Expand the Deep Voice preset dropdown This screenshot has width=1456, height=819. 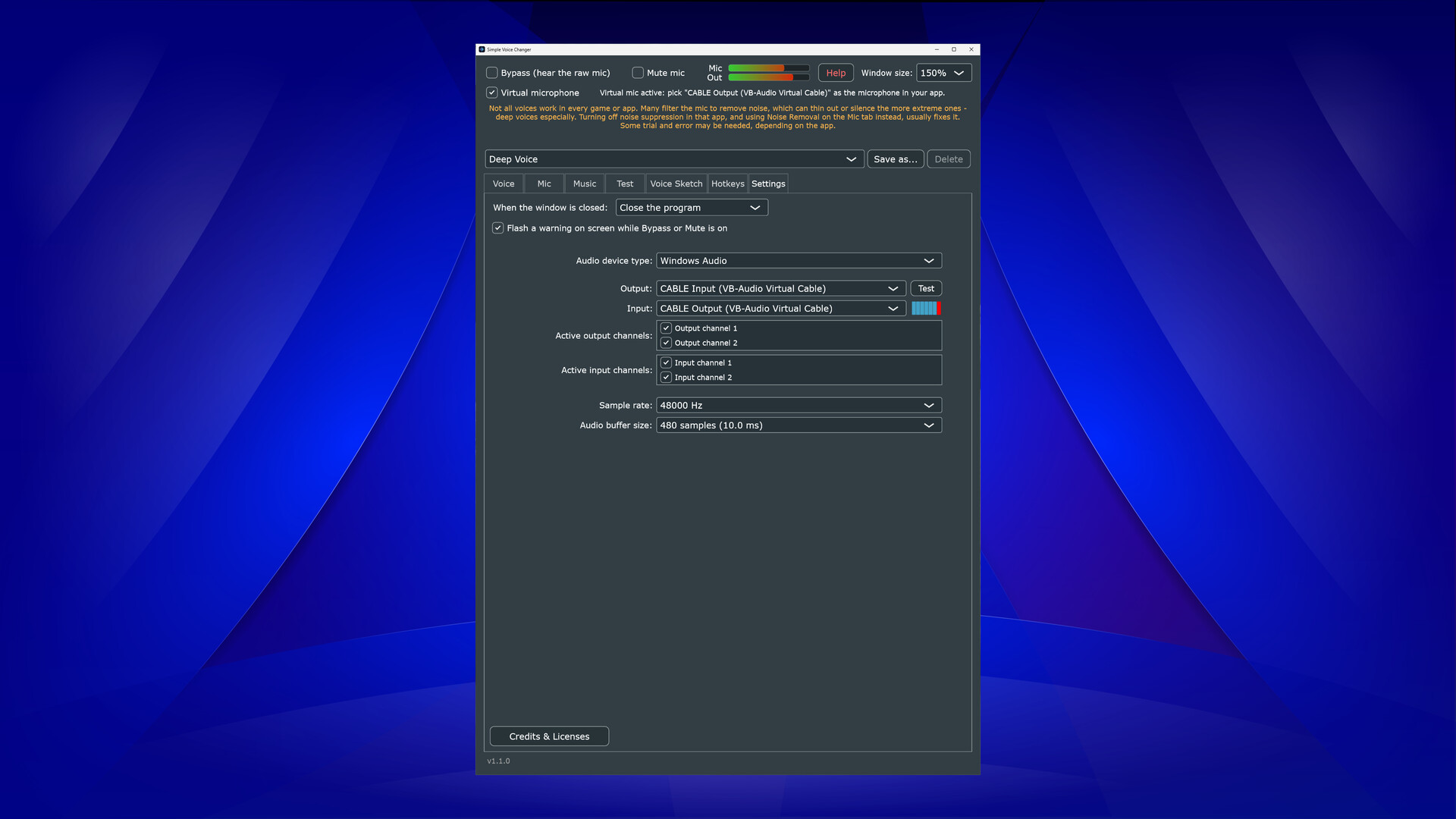(x=674, y=159)
